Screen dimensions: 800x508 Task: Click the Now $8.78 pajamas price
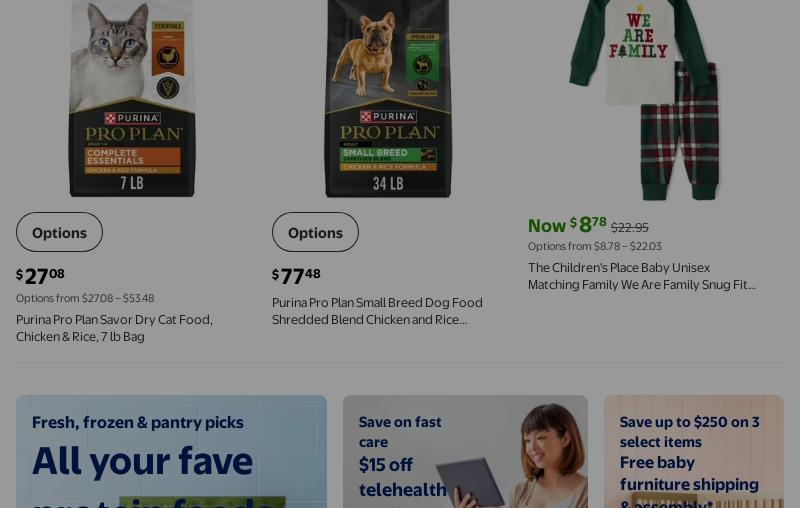click(x=567, y=224)
